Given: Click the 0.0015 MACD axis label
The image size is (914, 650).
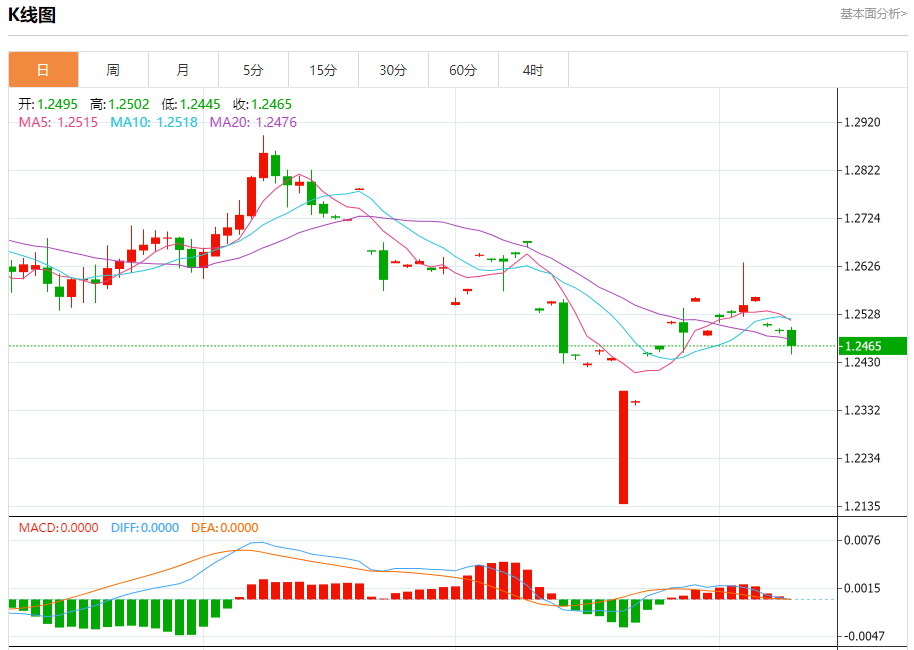Looking at the screenshot, I should (862, 588).
